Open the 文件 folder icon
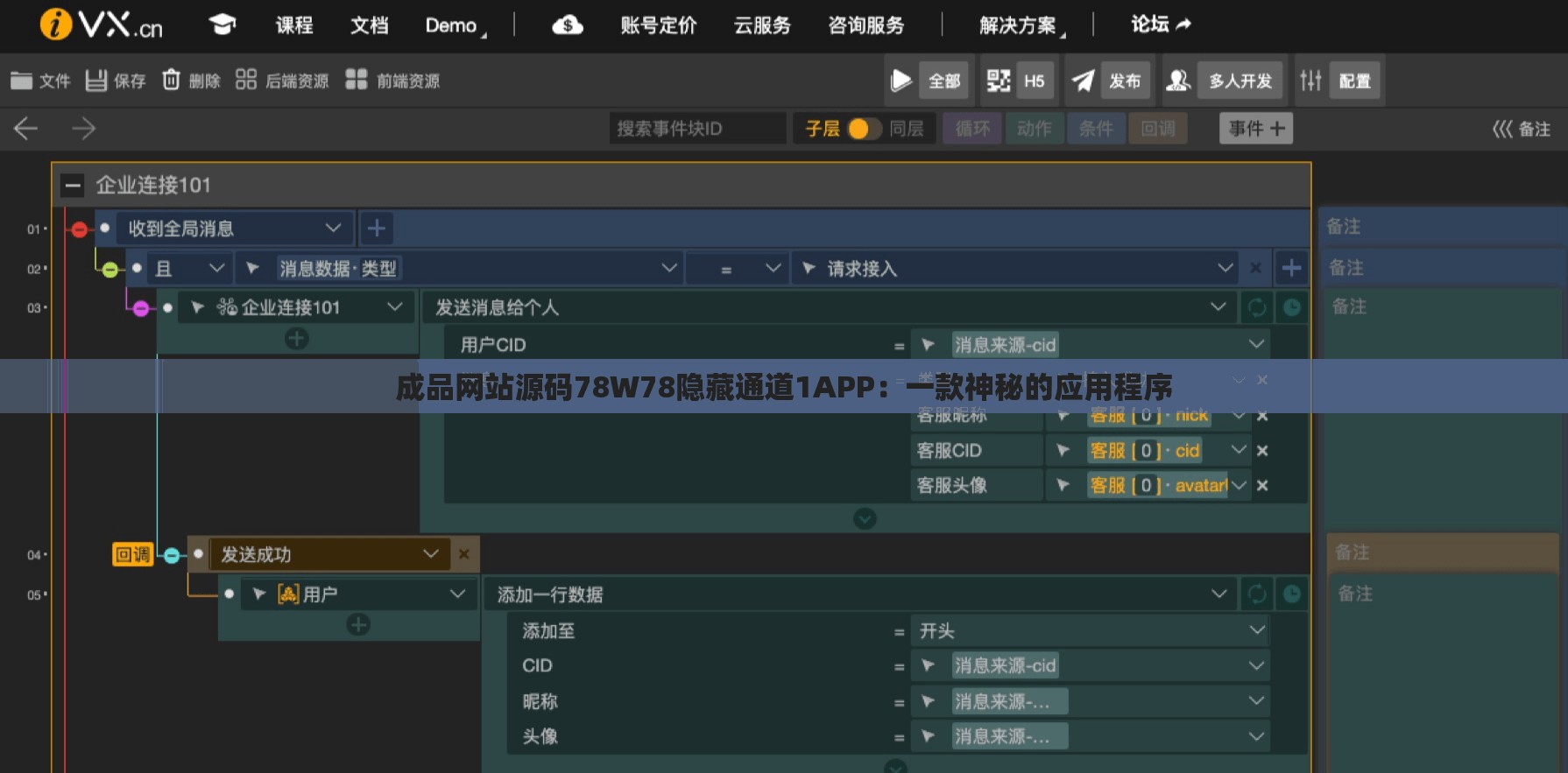The height and width of the screenshot is (773, 1568). pos(21,81)
